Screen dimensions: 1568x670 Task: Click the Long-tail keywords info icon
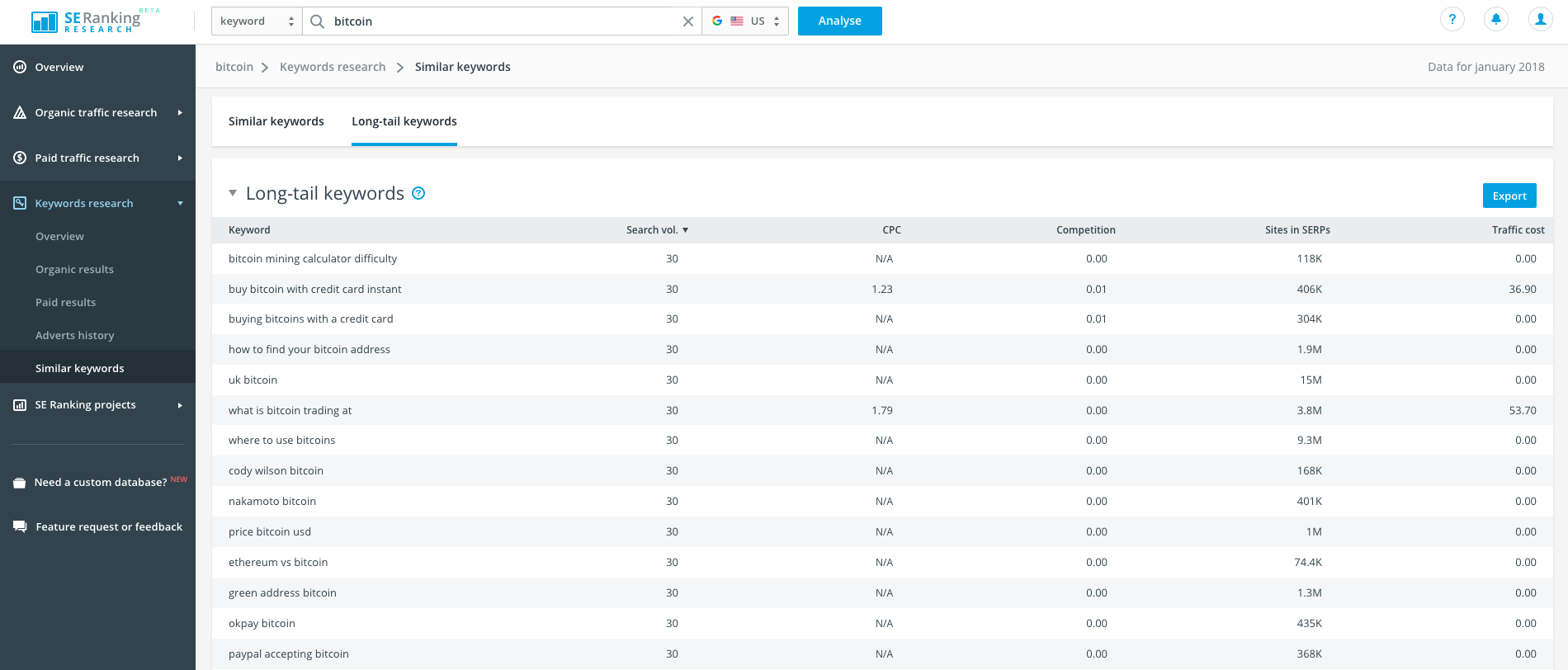coord(418,193)
